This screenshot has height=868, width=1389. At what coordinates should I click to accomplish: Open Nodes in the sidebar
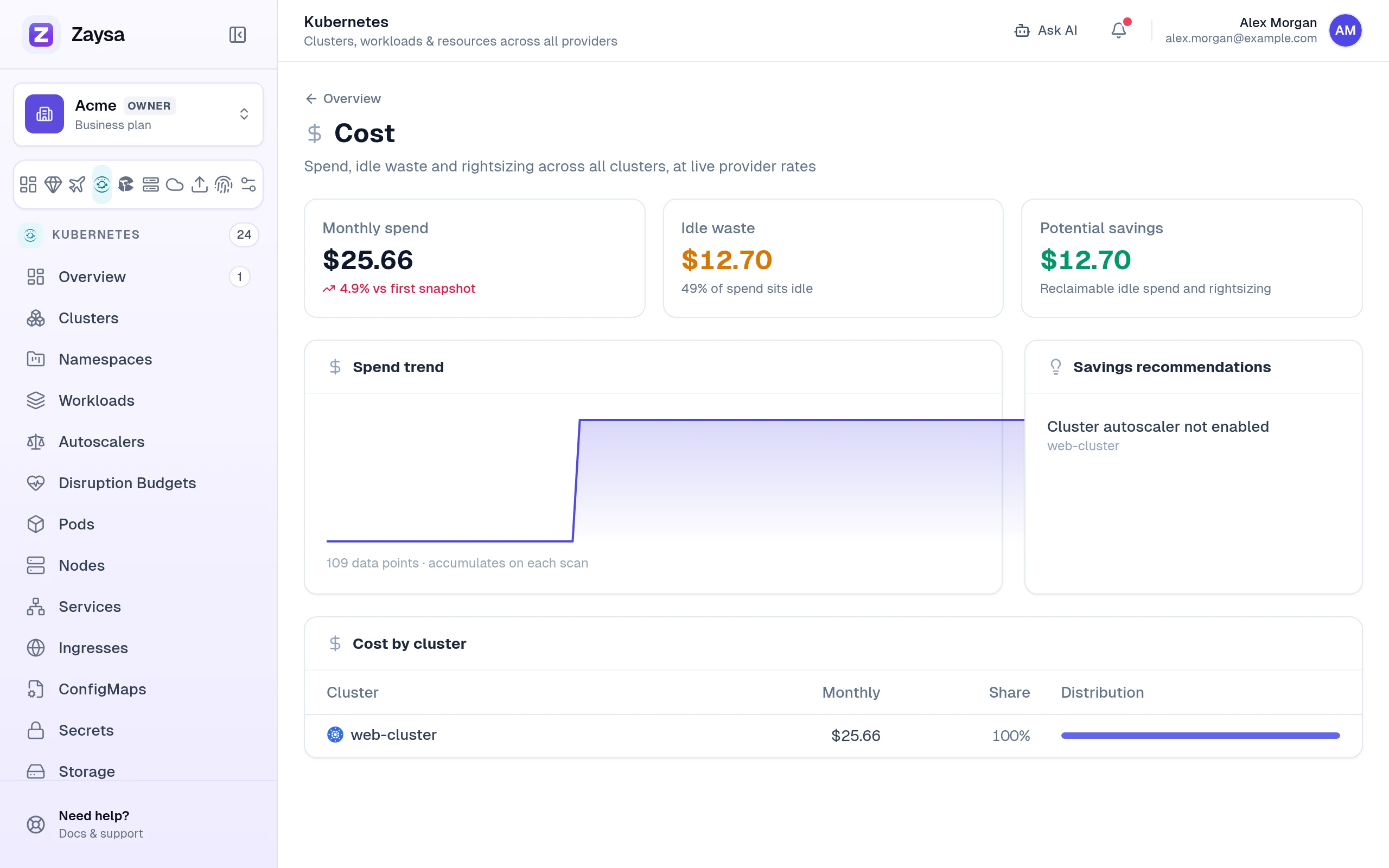coord(138,565)
